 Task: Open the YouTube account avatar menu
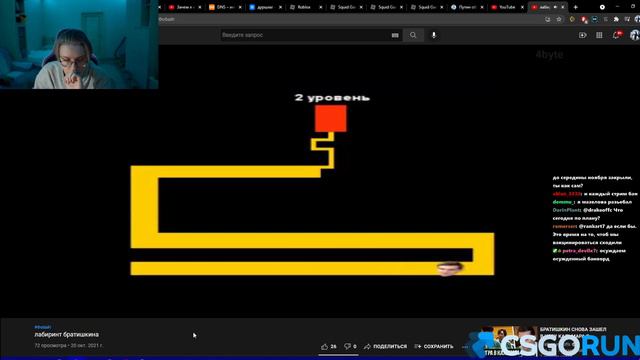click(635, 35)
